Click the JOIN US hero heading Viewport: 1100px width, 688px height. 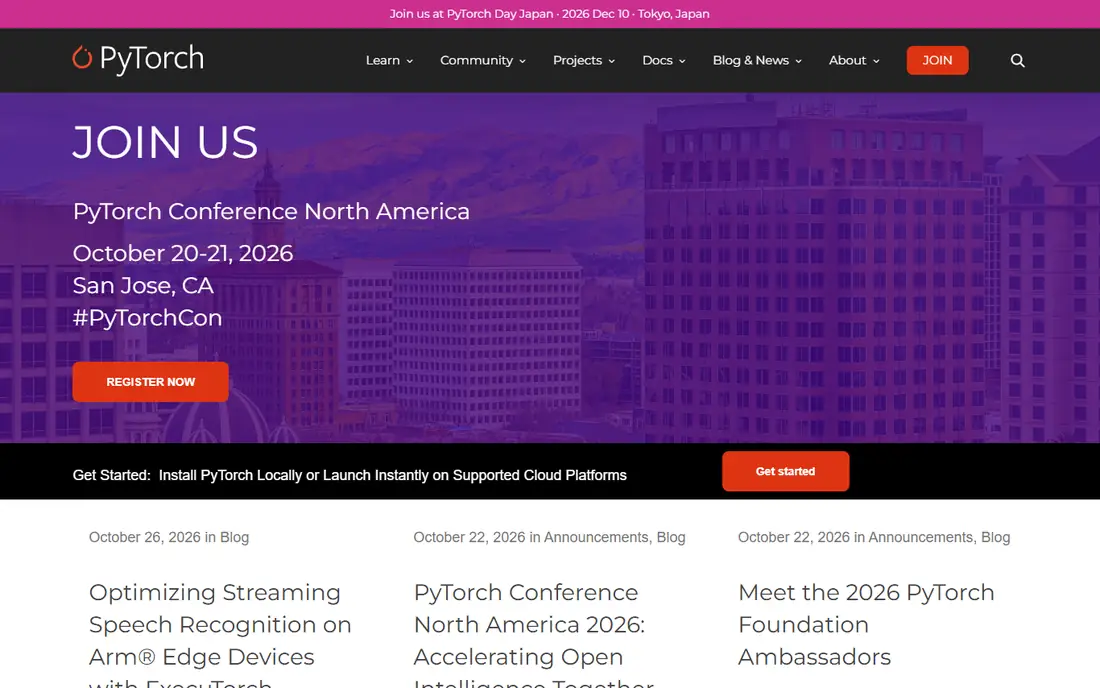[x=166, y=142]
